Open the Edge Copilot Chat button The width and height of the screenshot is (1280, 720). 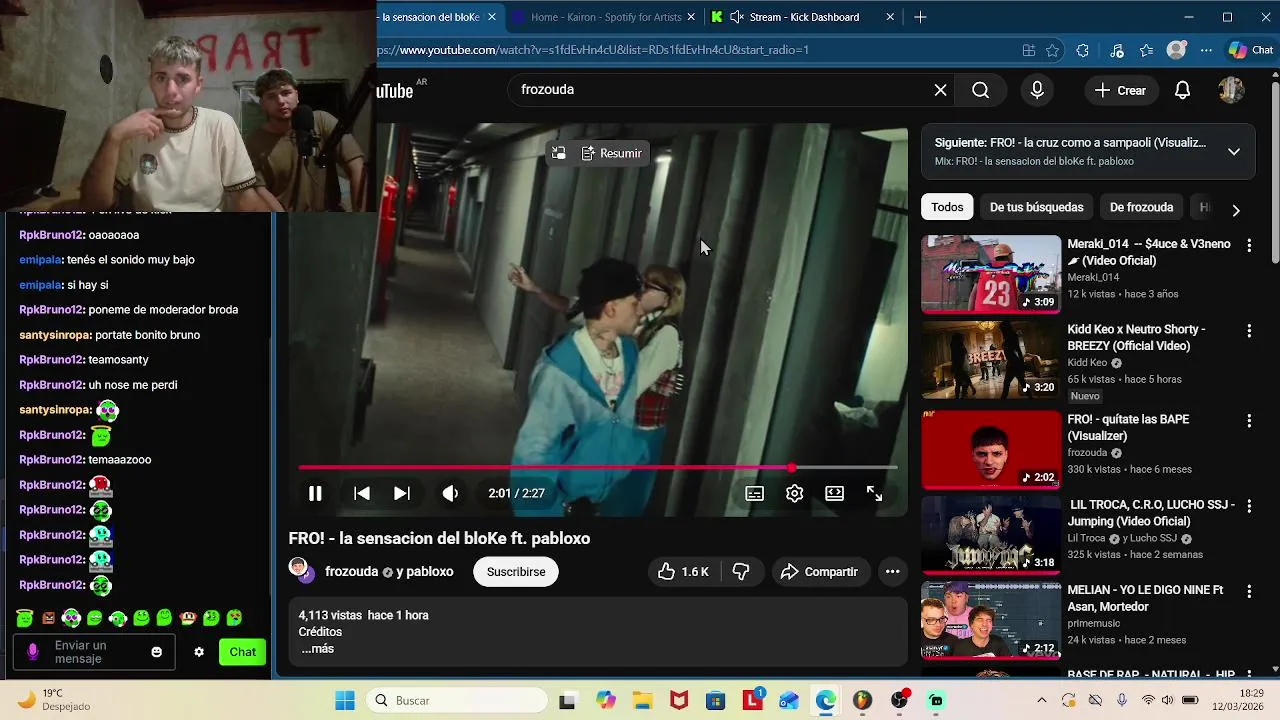click(x=1251, y=50)
